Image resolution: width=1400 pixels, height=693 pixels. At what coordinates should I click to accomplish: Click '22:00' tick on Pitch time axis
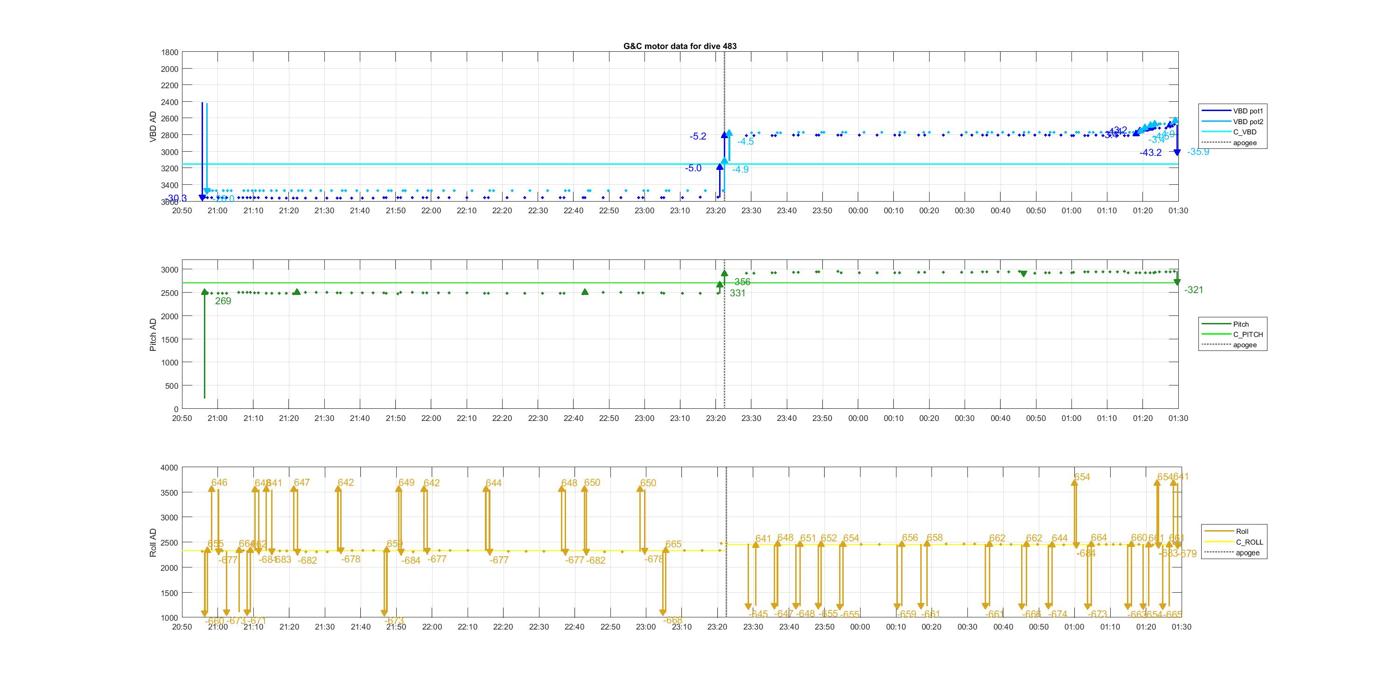(431, 418)
